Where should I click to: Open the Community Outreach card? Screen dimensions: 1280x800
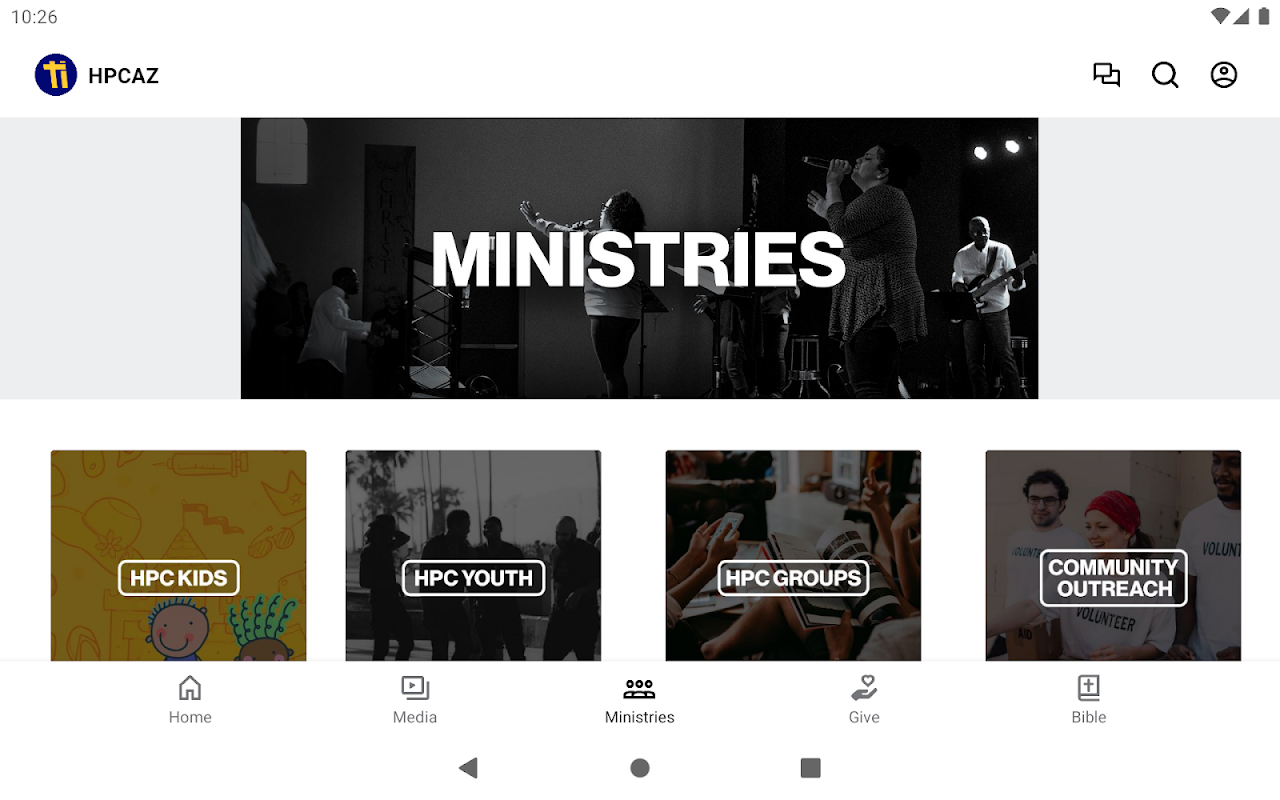[1114, 555]
